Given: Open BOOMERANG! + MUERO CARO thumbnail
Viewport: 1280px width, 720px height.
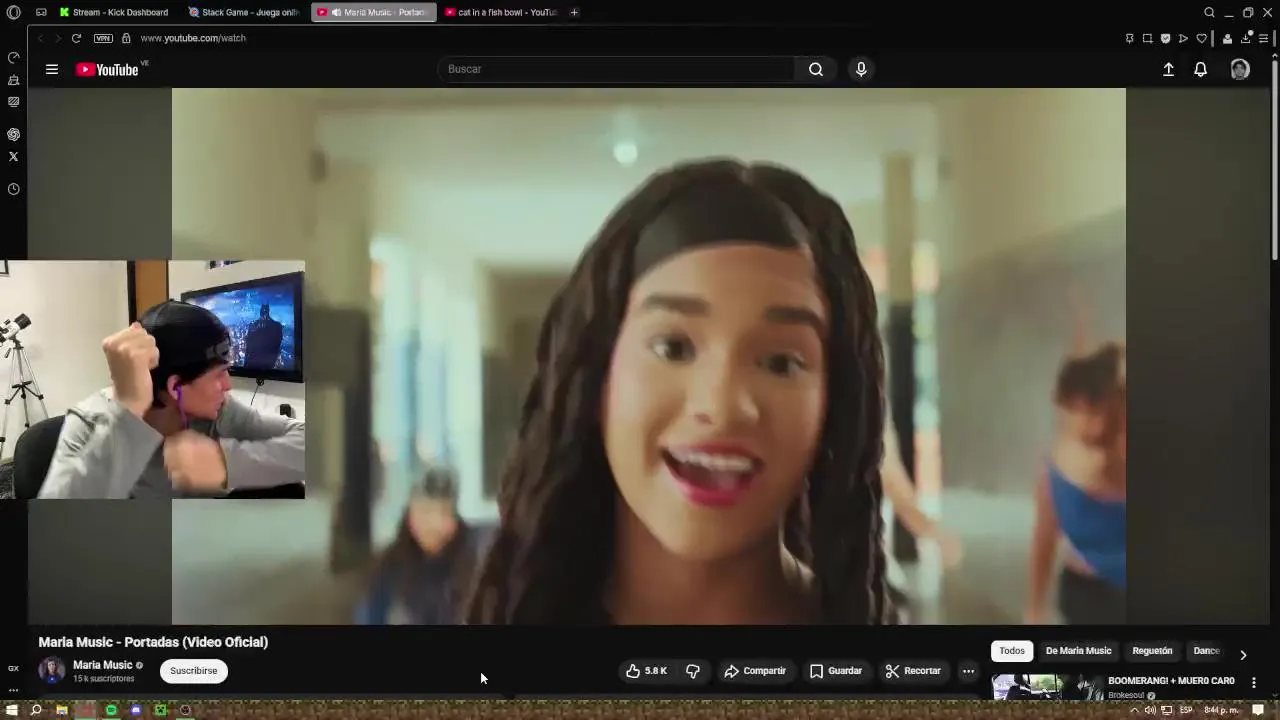Looking at the screenshot, I should point(1046,687).
